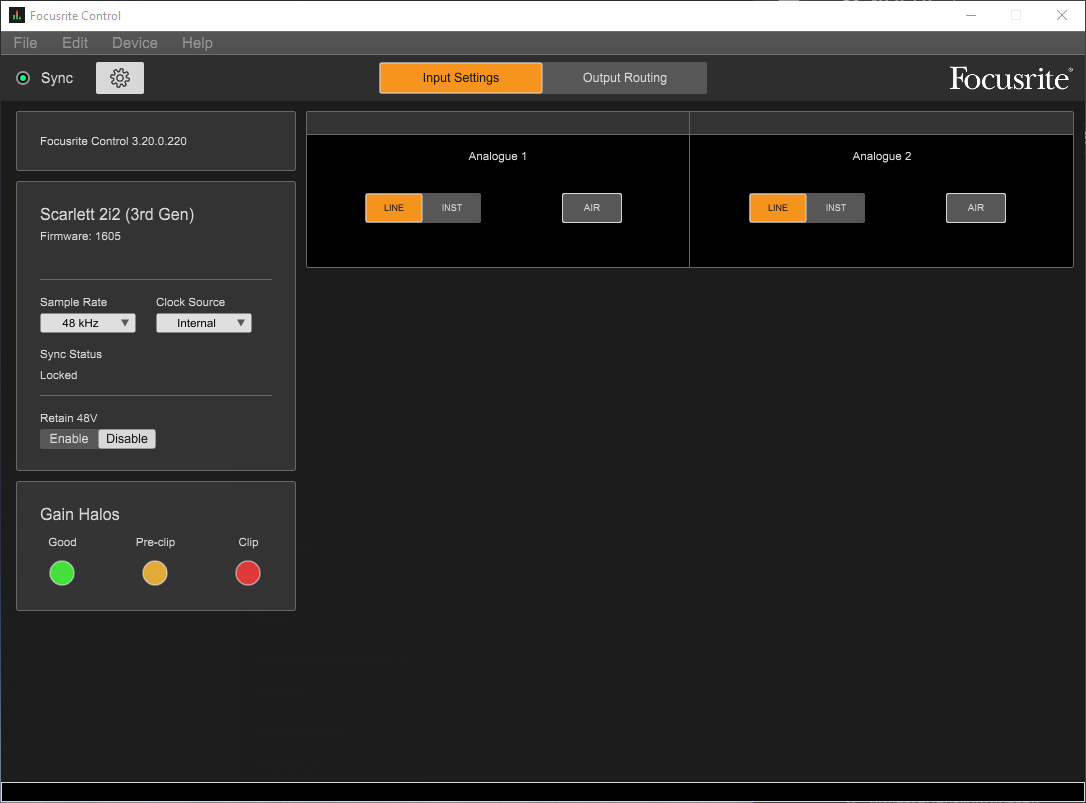This screenshot has width=1086, height=803.
Task: Open the File menu
Action: pyautogui.click(x=26, y=43)
